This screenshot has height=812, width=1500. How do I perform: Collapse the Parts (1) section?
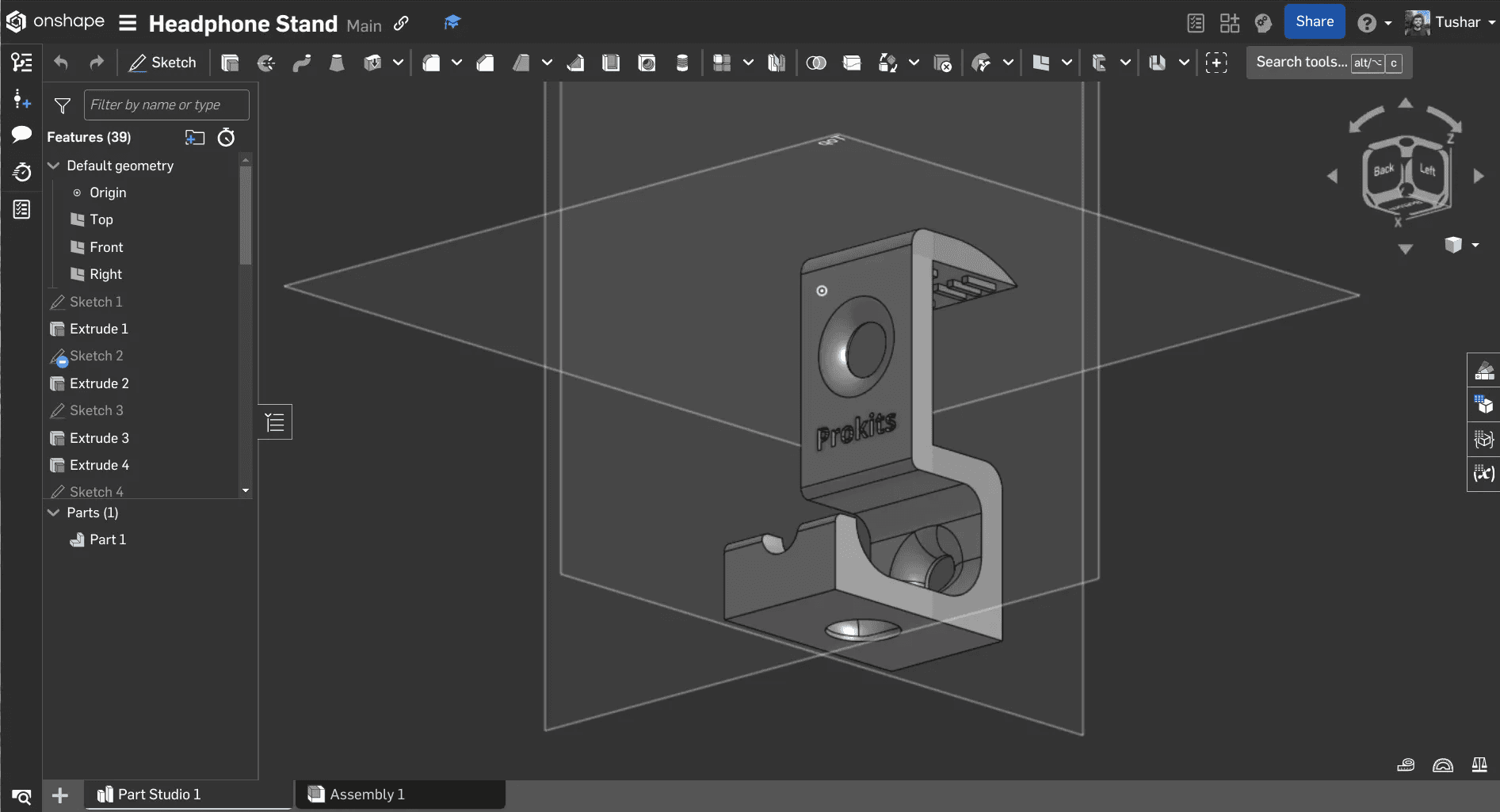click(x=53, y=513)
